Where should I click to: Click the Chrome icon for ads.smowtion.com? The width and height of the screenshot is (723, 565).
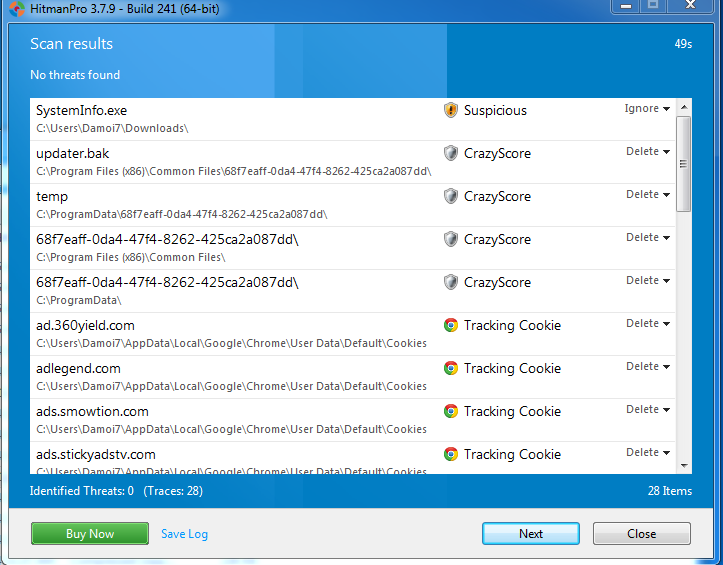(x=450, y=411)
